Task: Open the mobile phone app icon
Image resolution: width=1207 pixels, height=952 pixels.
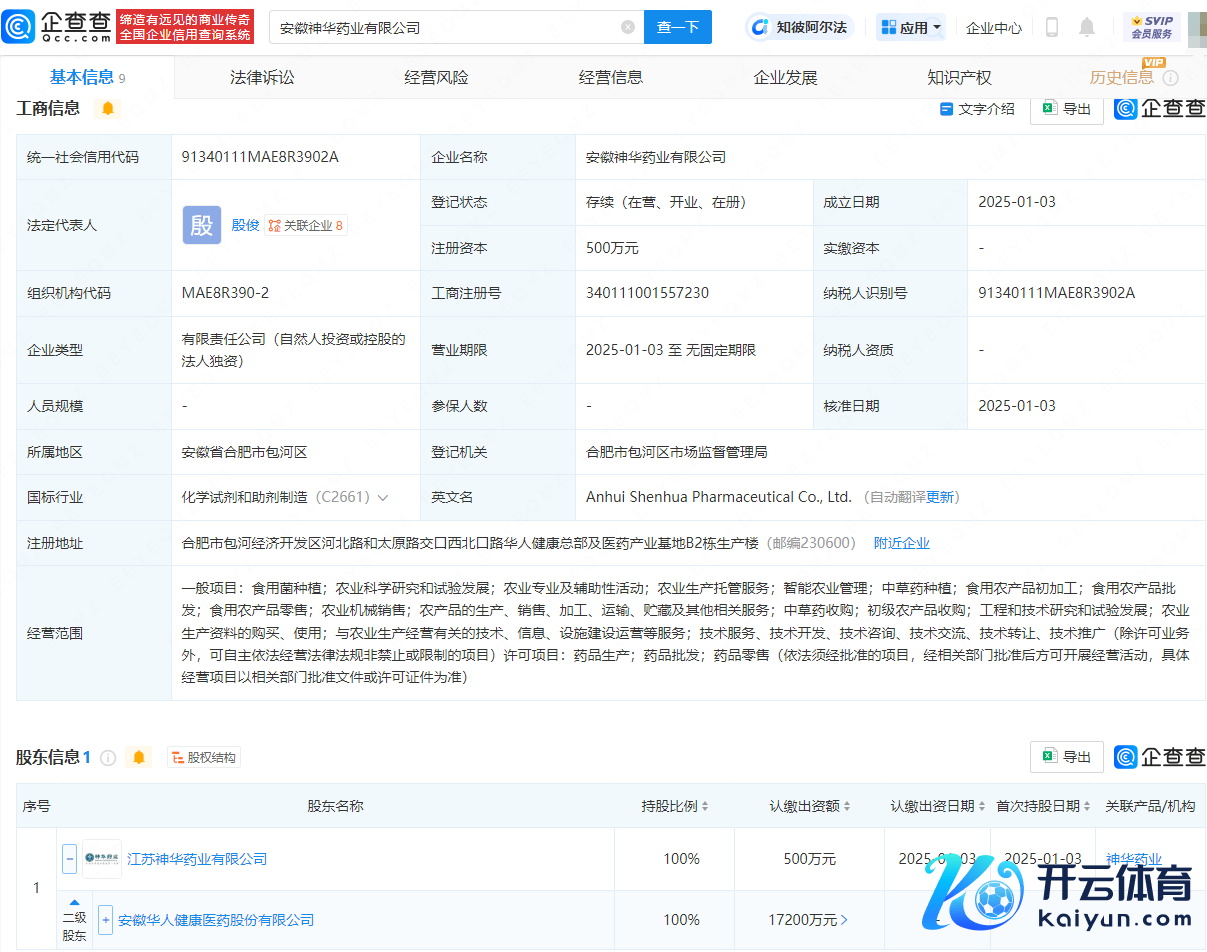Action: point(1051,27)
